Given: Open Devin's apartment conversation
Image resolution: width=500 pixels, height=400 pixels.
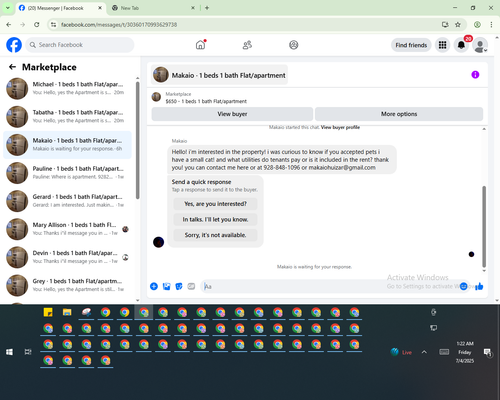Looking at the screenshot, I should (68, 257).
